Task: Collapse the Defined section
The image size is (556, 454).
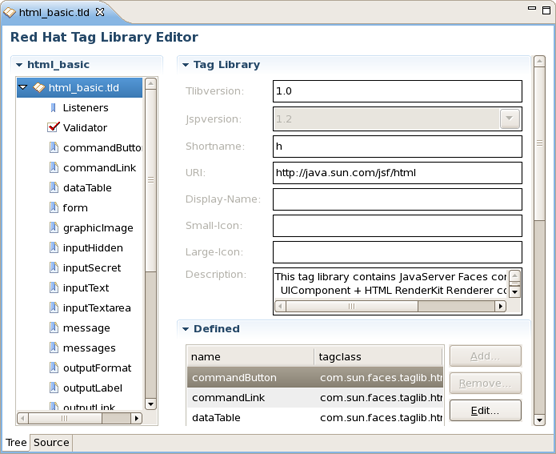Action: pos(185,329)
